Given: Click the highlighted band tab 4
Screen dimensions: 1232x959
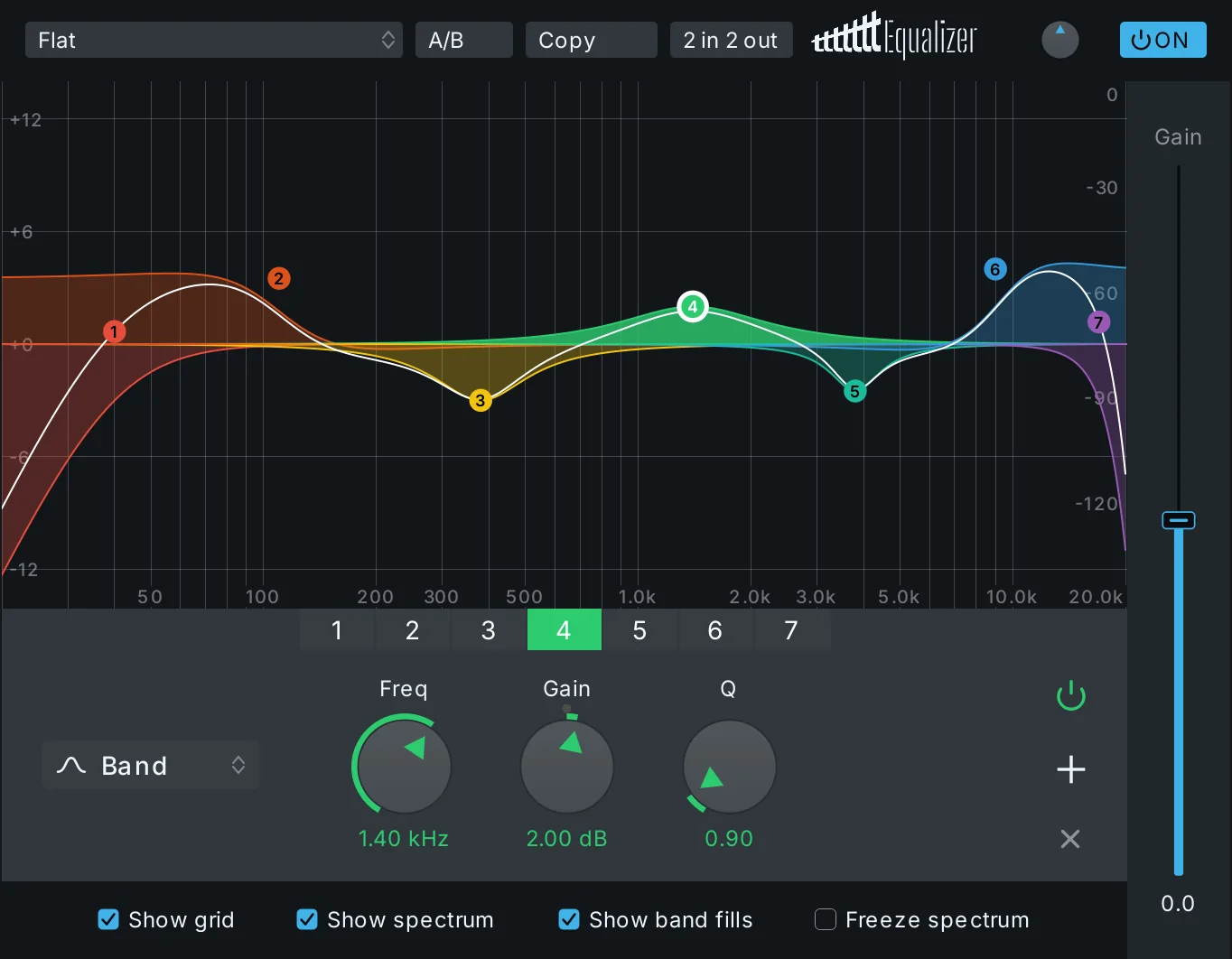Looking at the screenshot, I should point(565,629).
